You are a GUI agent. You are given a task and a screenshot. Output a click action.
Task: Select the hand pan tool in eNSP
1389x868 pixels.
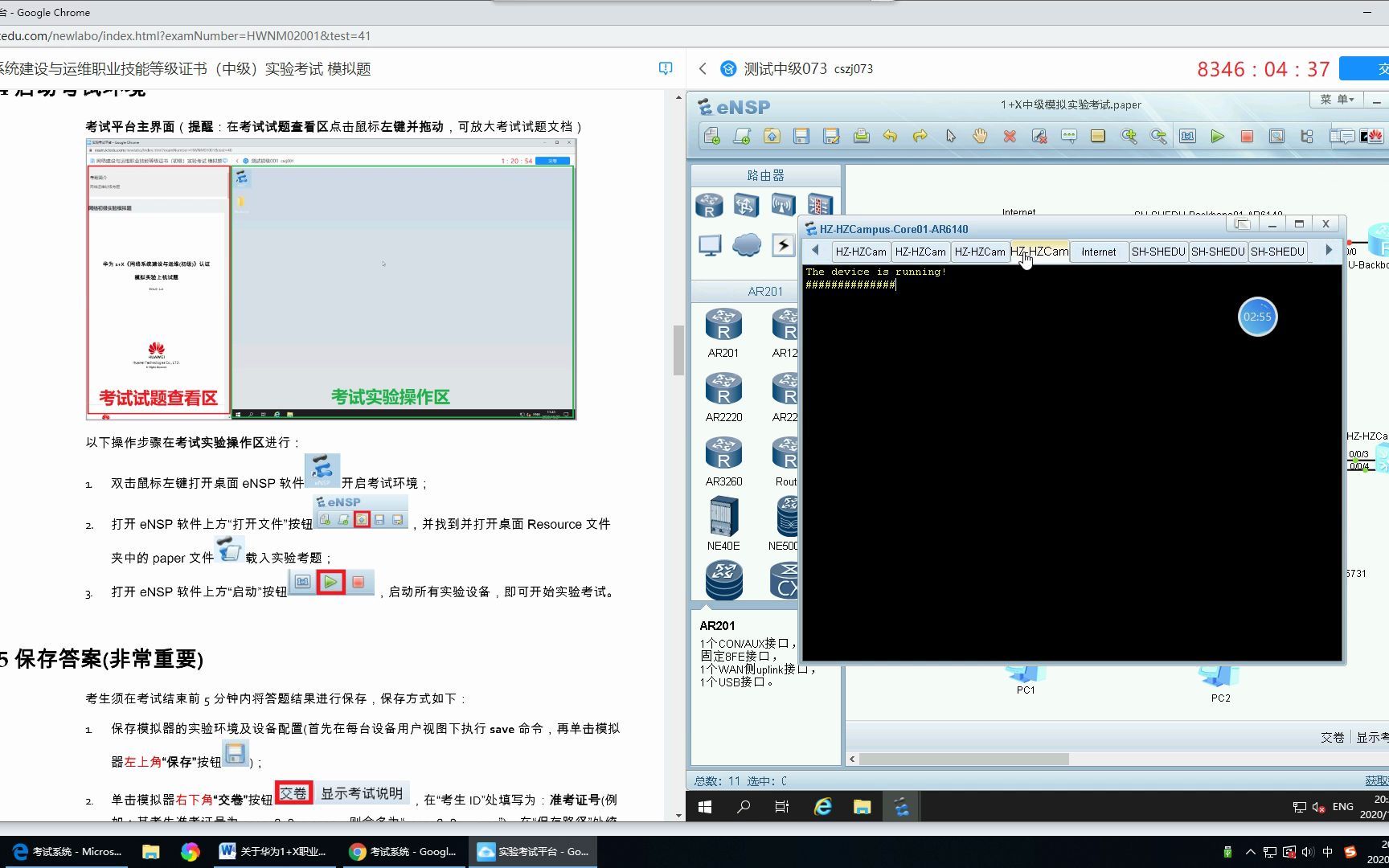[x=980, y=136]
